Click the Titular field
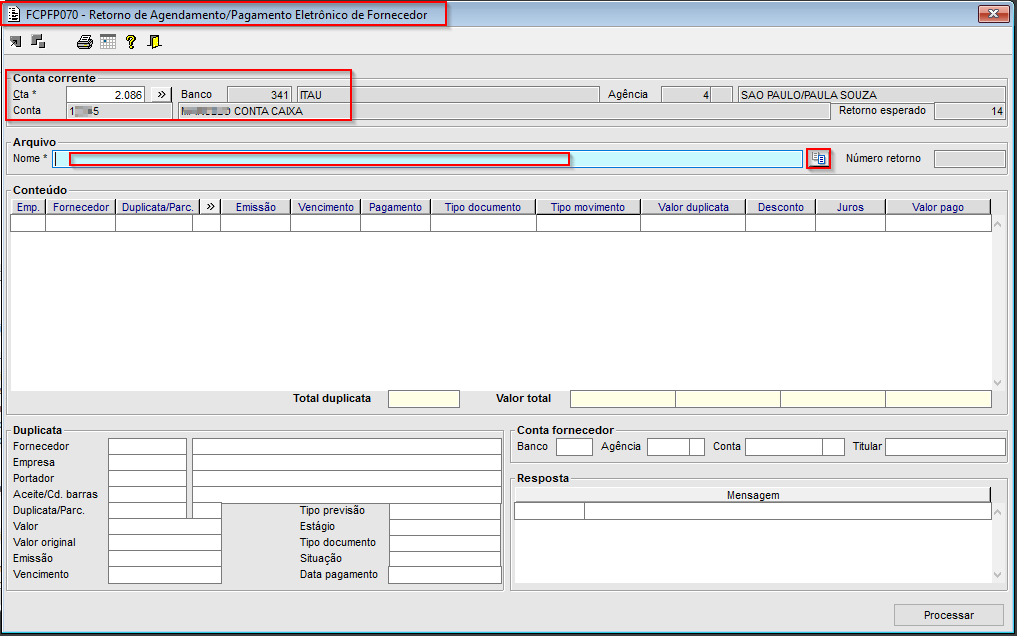This screenshot has height=636, width=1017. (945, 447)
